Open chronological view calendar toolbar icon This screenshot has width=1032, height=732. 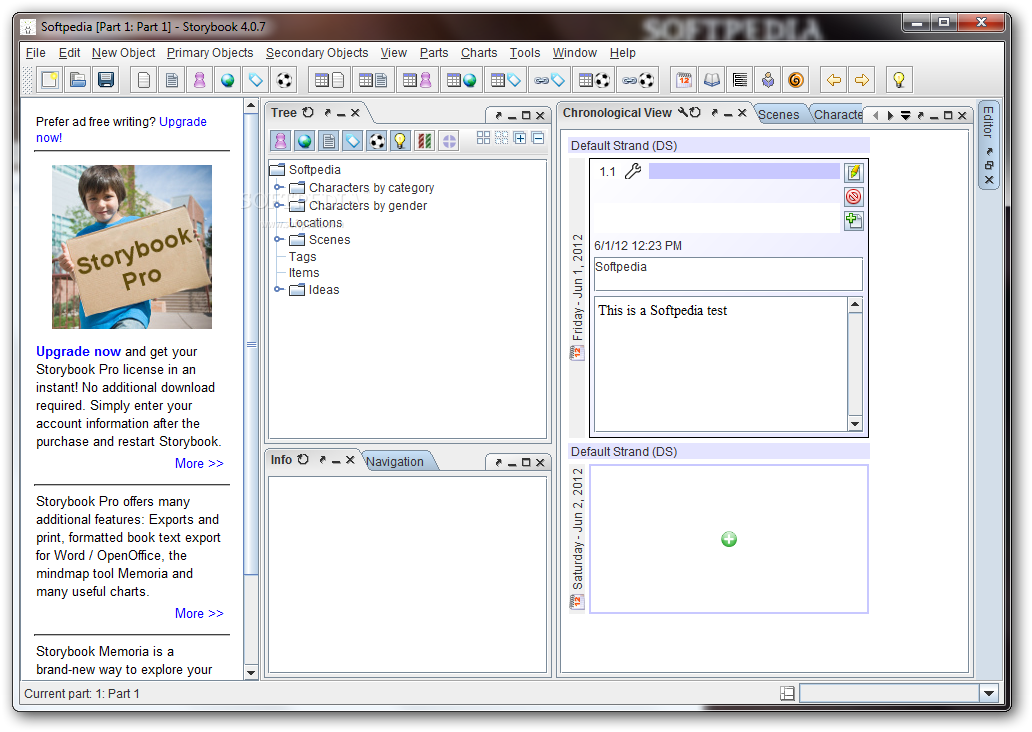click(684, 80)
